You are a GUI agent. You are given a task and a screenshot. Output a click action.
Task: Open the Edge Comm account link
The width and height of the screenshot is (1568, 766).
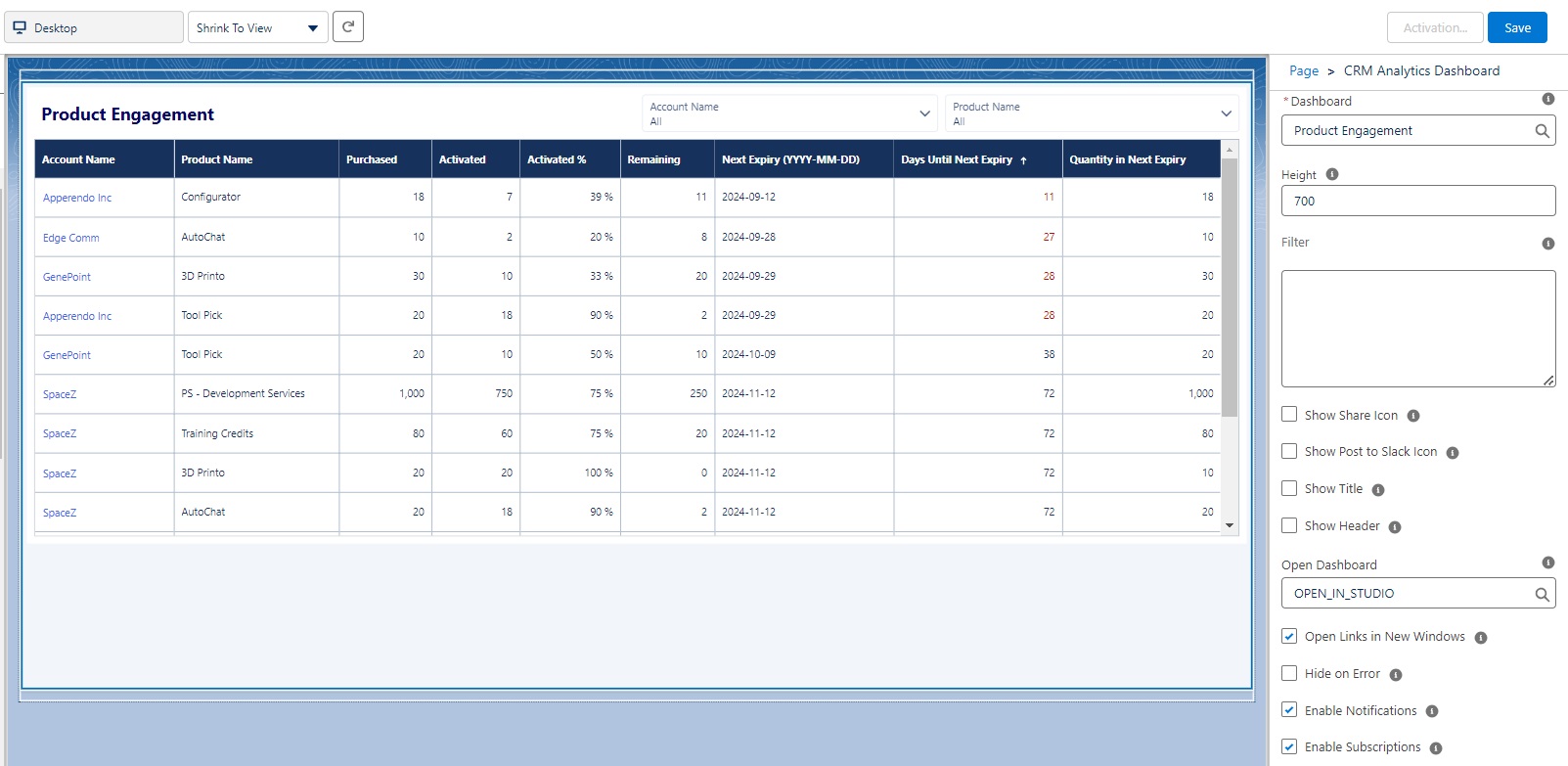70,238
